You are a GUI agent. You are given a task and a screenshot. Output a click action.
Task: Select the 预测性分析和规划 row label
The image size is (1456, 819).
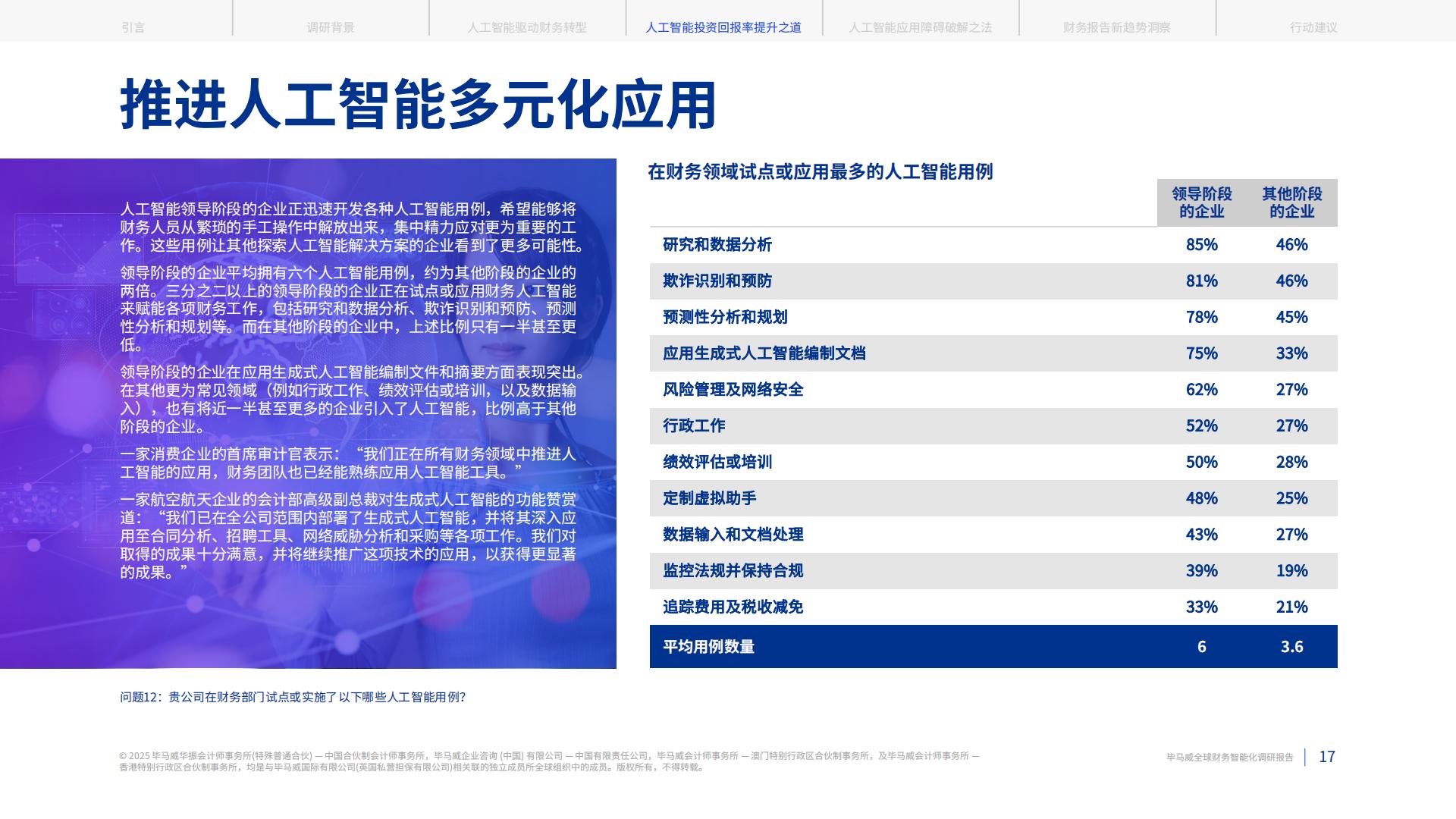coord(725,317)
